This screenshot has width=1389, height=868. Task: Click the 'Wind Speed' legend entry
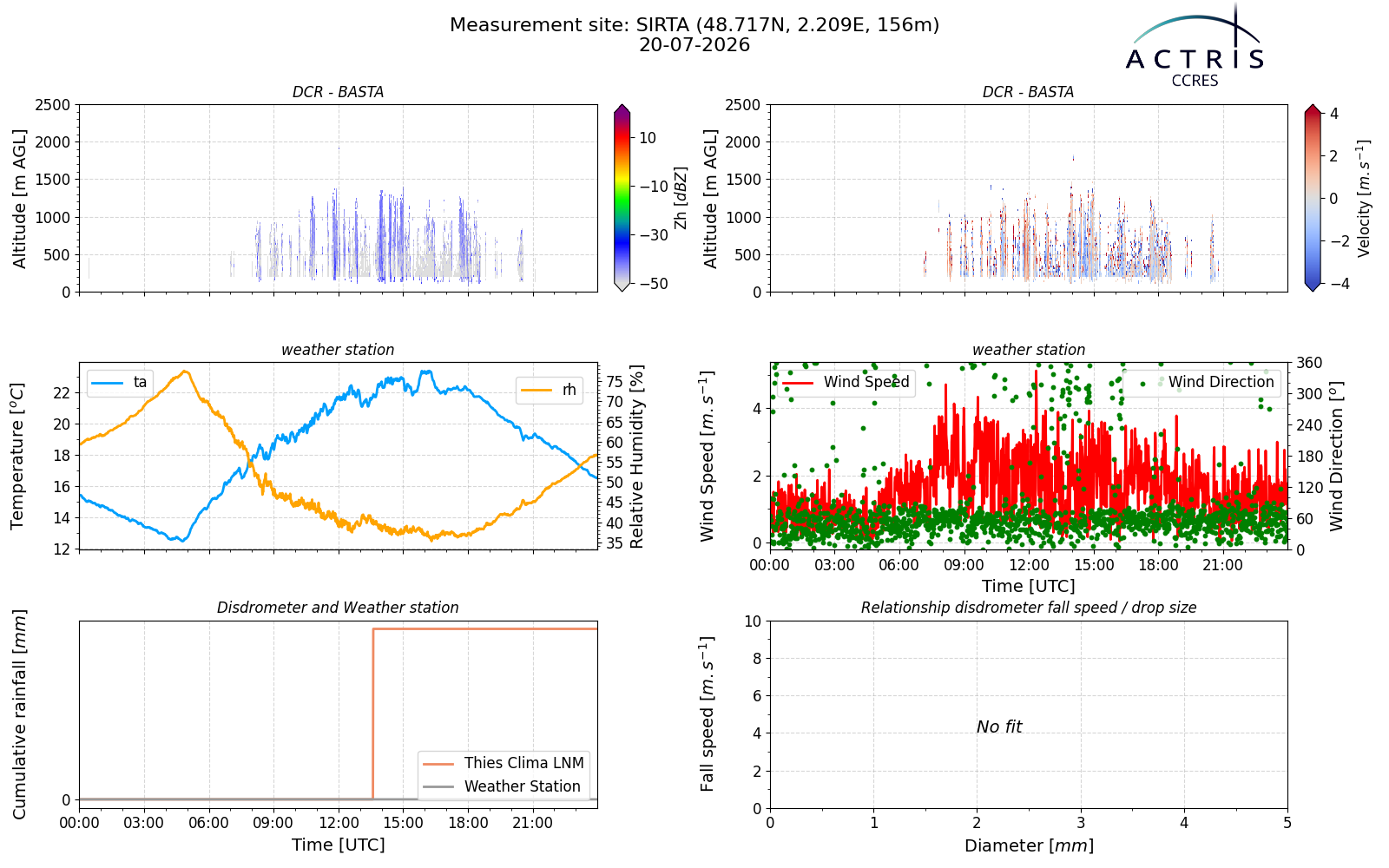(x=846, y=382)
